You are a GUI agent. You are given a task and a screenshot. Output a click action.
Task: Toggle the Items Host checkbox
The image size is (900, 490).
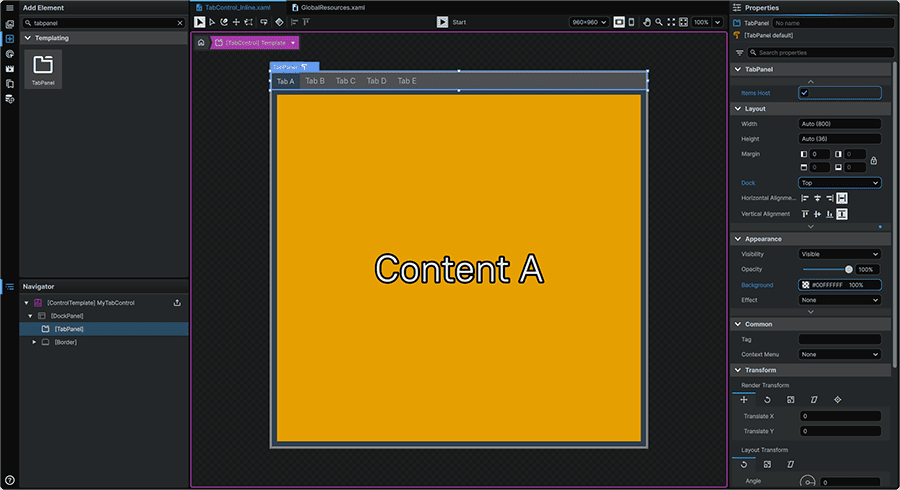point(804,93)
